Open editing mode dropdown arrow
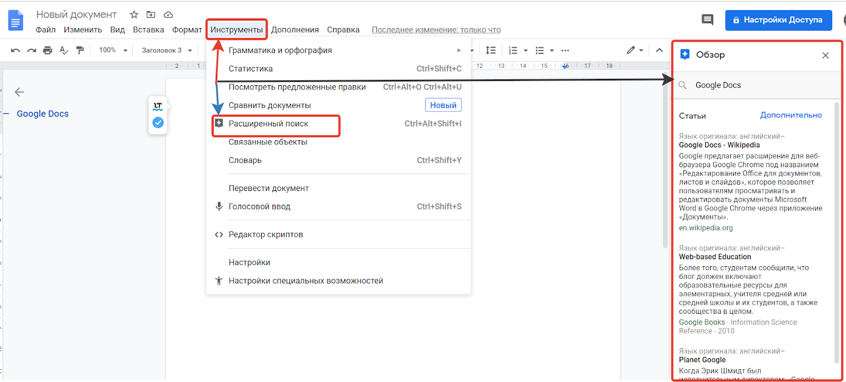 641,50
